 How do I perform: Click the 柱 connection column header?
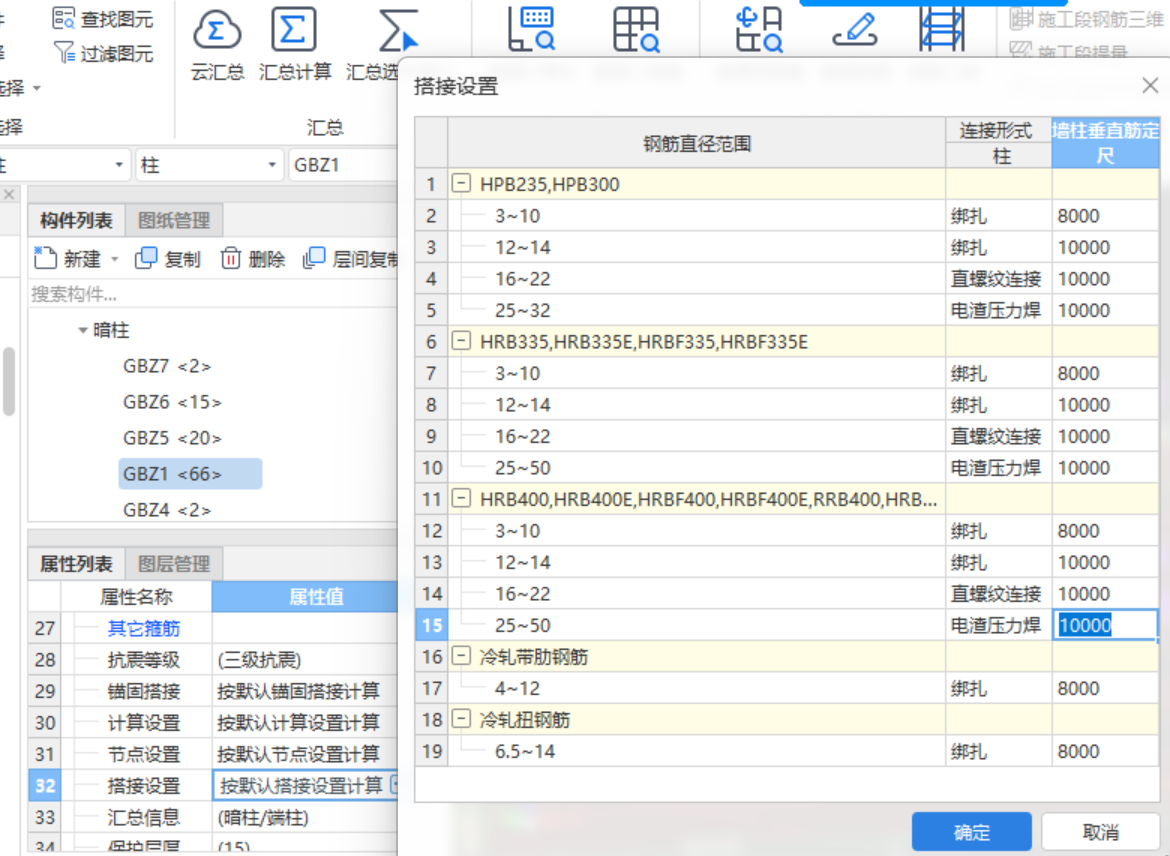[x=999, y=156]
